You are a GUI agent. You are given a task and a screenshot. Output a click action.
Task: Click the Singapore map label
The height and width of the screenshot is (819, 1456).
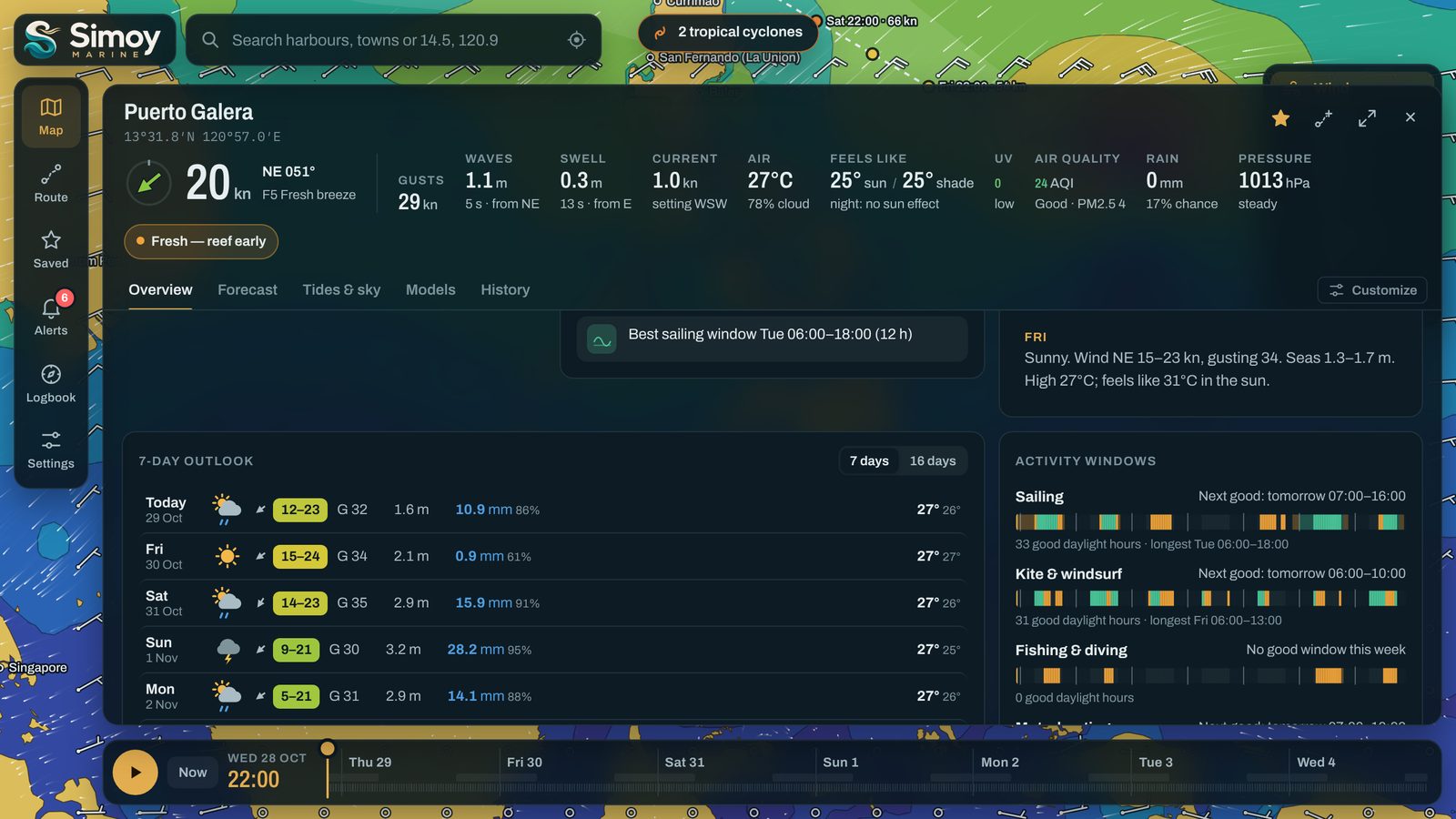[x=37, y=668]
